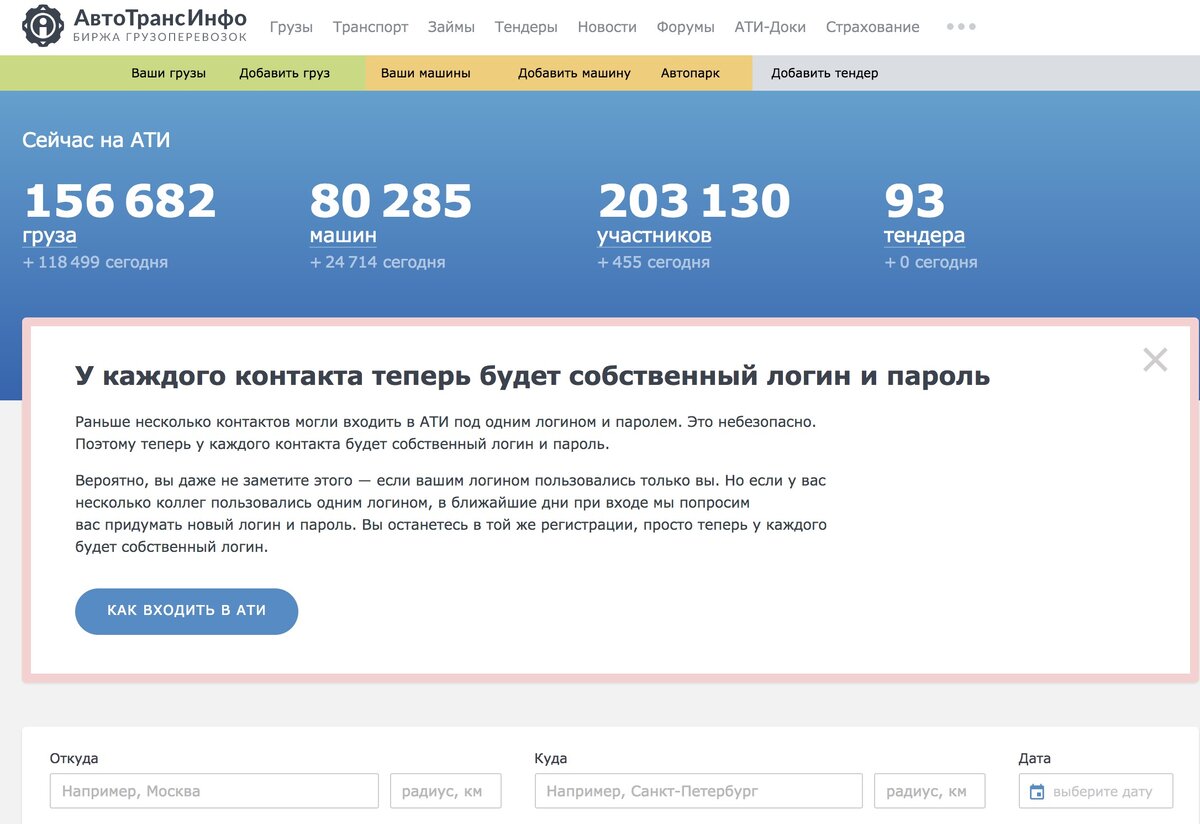Close the login announcement banner
This screenshot has height=824, width=1200.
pyautogui.click(x=1155, y=360)
